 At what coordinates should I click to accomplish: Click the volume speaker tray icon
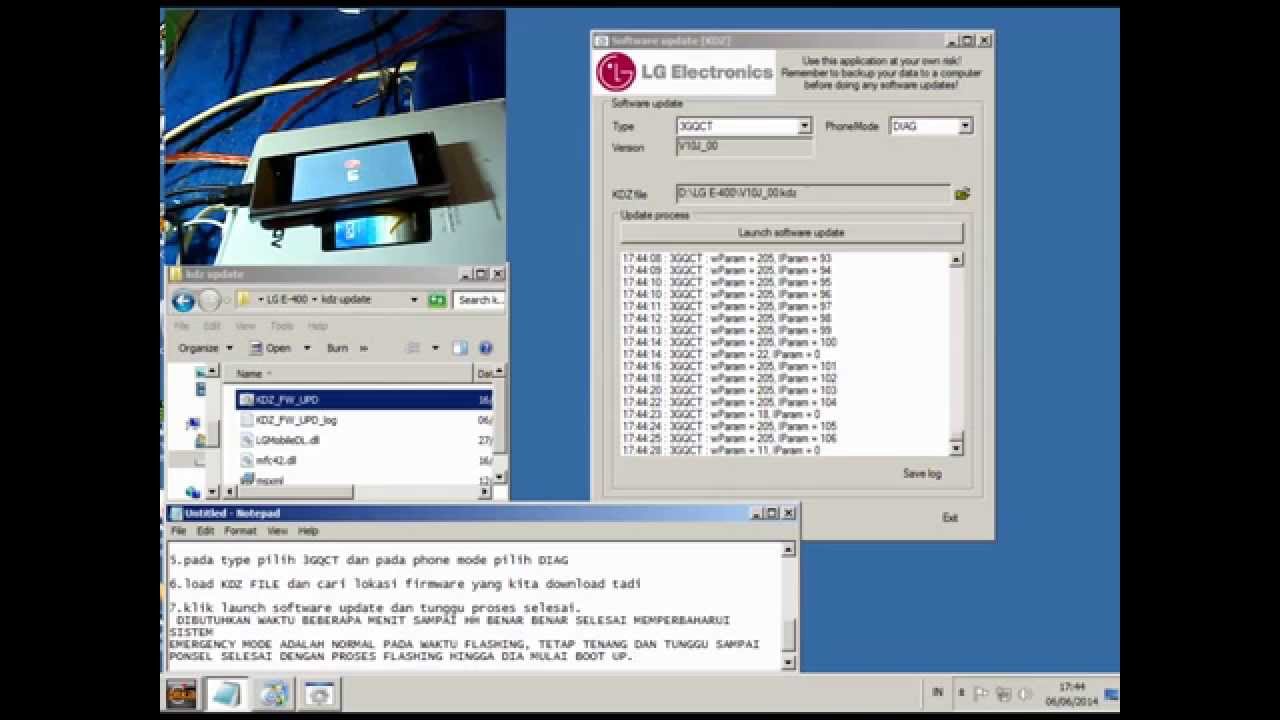coord(1024,693)
